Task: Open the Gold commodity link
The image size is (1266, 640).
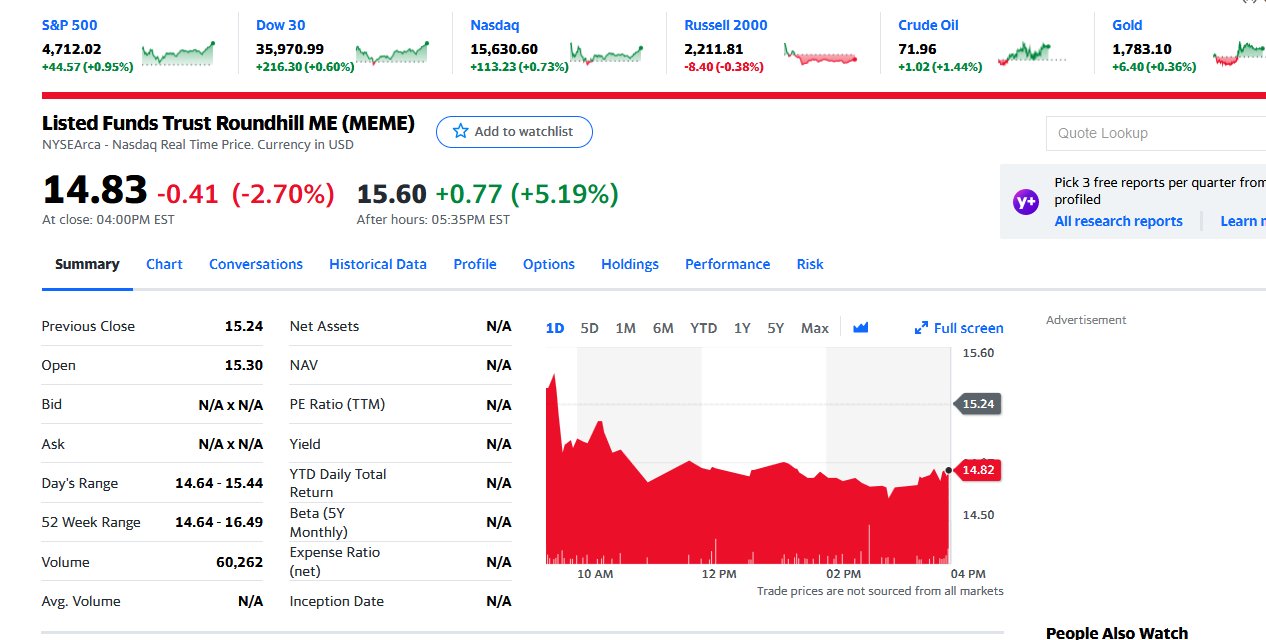Action: click(1127, 25)
